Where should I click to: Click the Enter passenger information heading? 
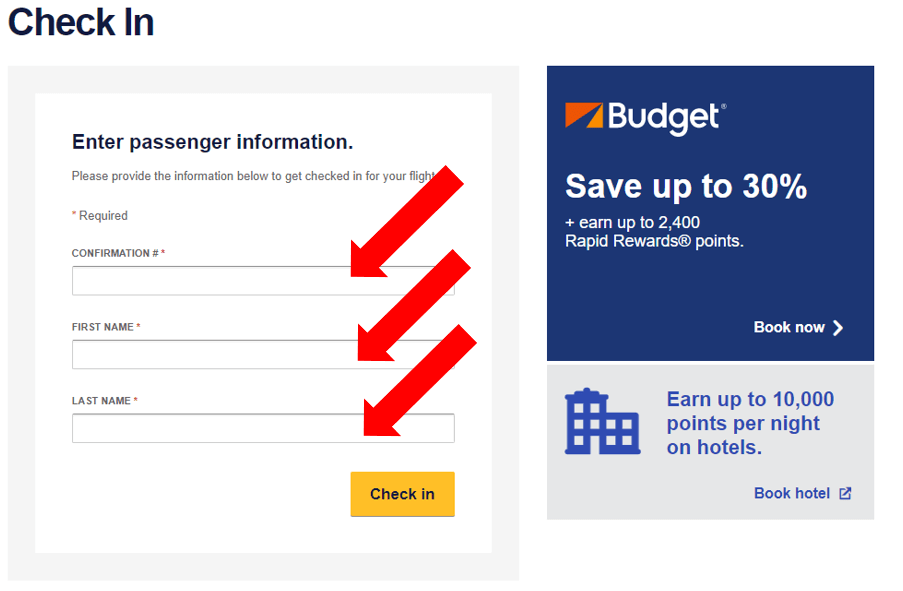click(213, 142)
